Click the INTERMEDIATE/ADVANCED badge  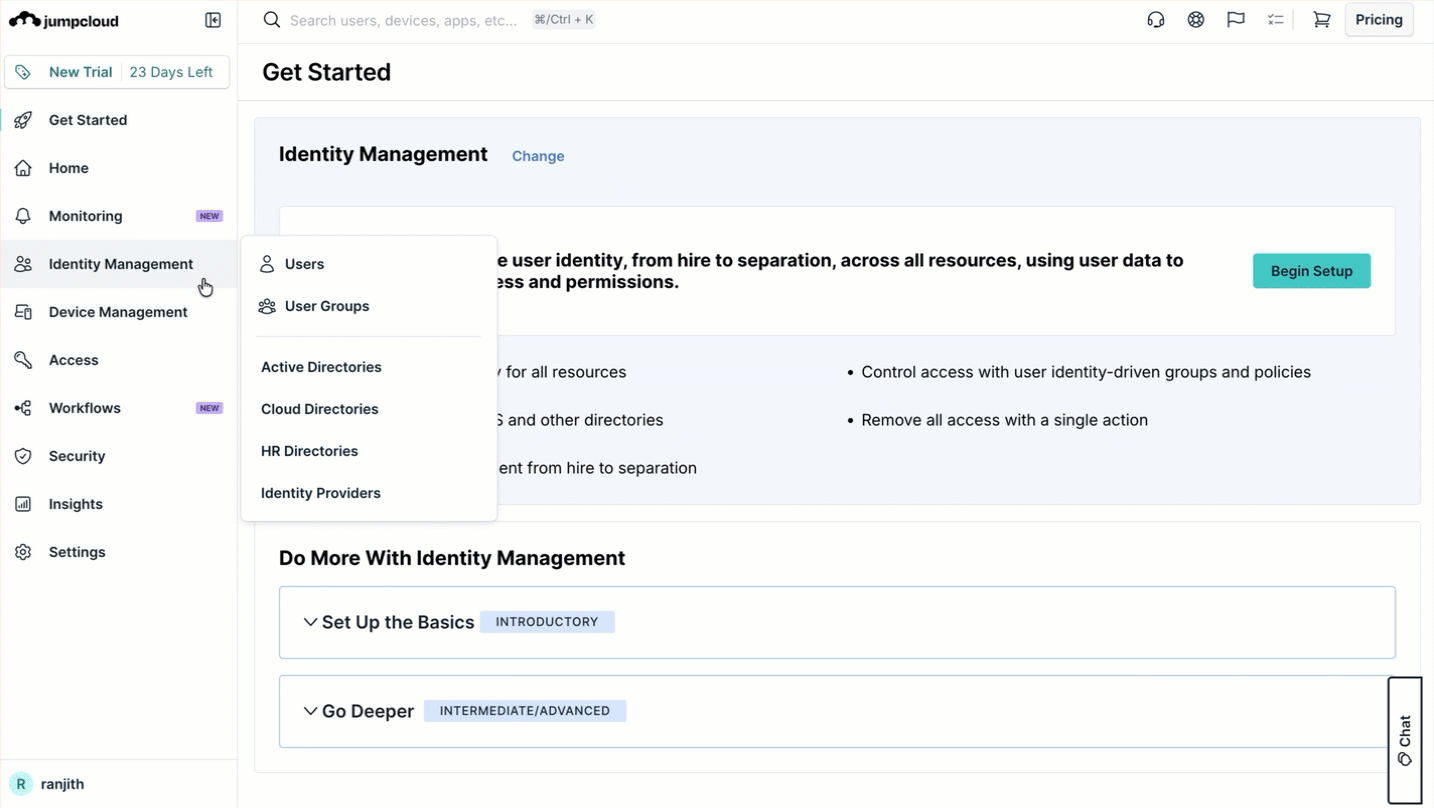tap(525, 711)
